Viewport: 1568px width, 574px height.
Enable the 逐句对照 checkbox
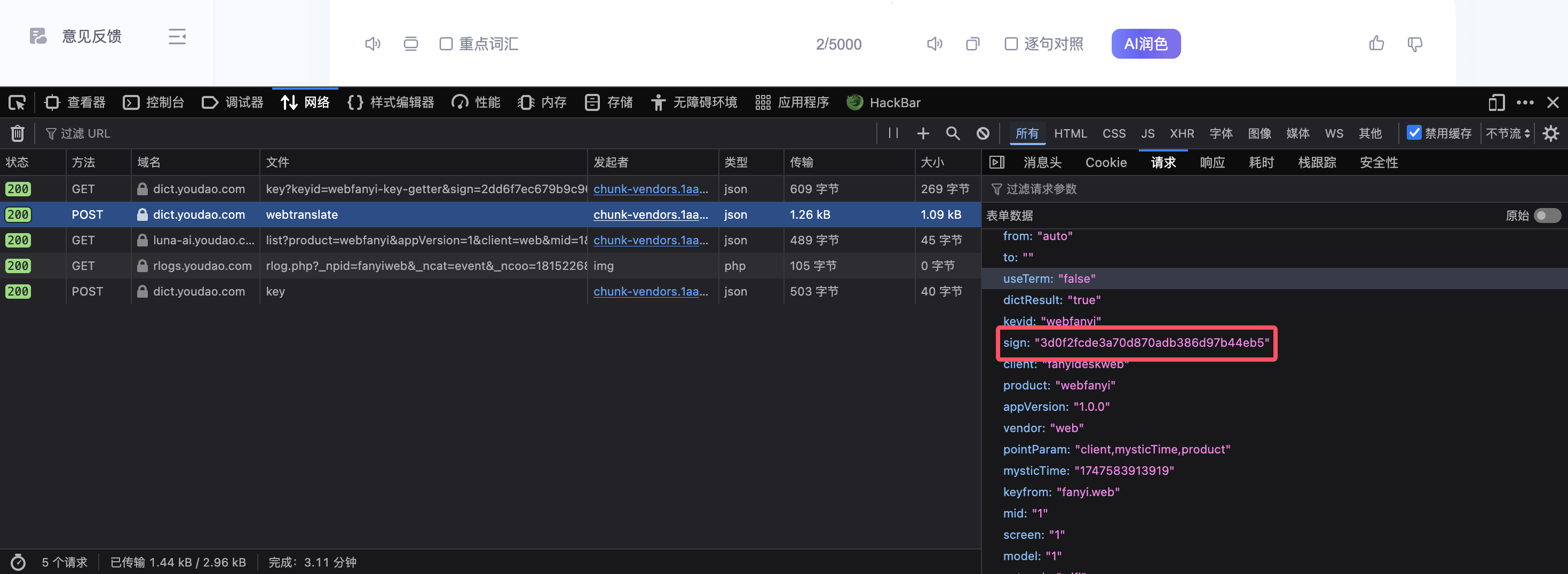coord(1011,44)
